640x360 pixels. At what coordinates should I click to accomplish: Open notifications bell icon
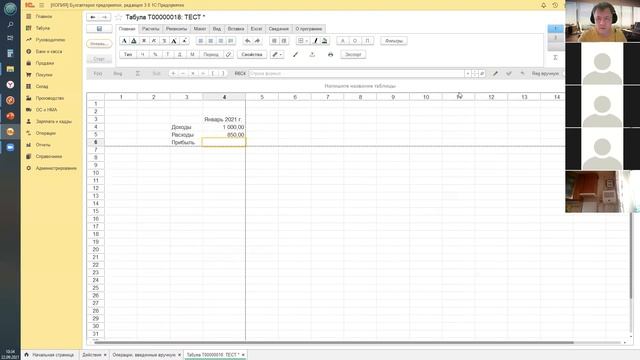544,5
